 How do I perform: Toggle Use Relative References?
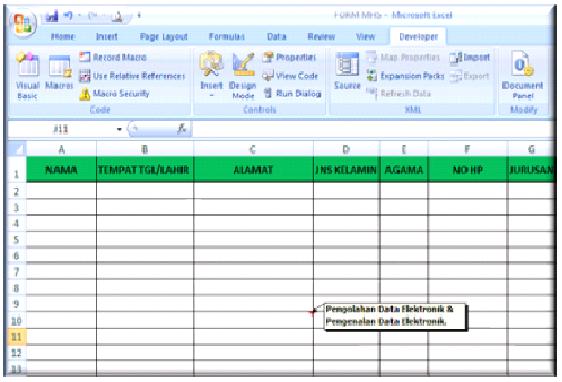pyautogui.click(x=132, y=76)
